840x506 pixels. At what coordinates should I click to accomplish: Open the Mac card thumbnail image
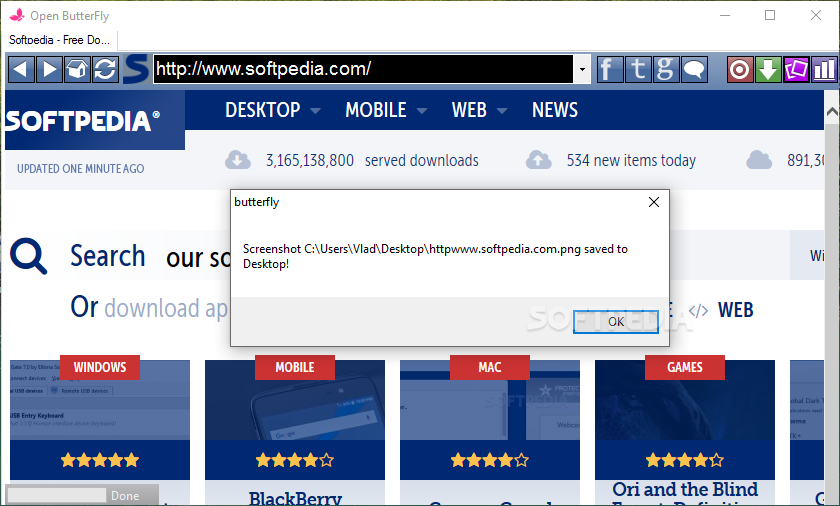490,401
